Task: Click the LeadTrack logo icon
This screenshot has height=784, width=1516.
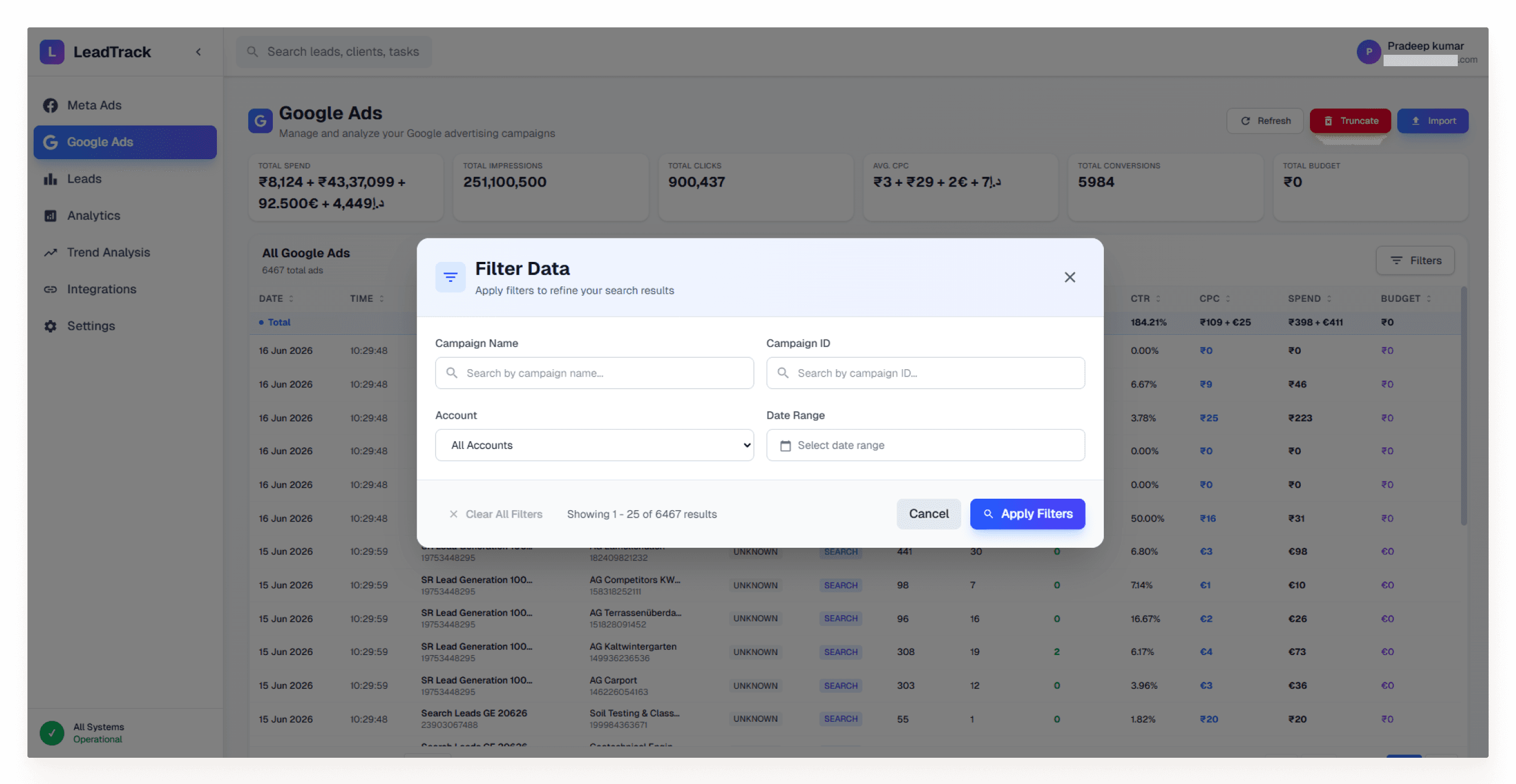Action: [52, 52]
